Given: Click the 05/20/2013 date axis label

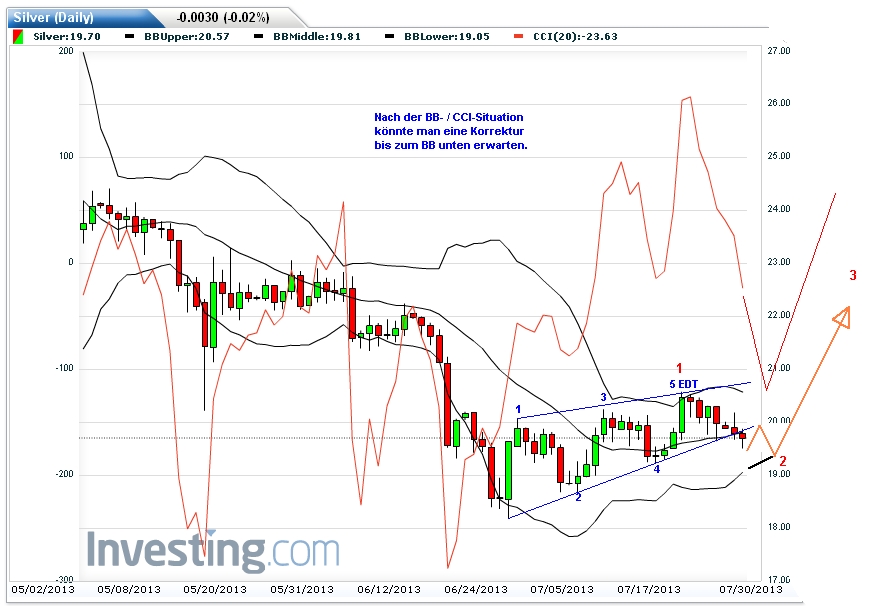Looking at the screenshot, I should pyautogui.click(x=215, y=590).
